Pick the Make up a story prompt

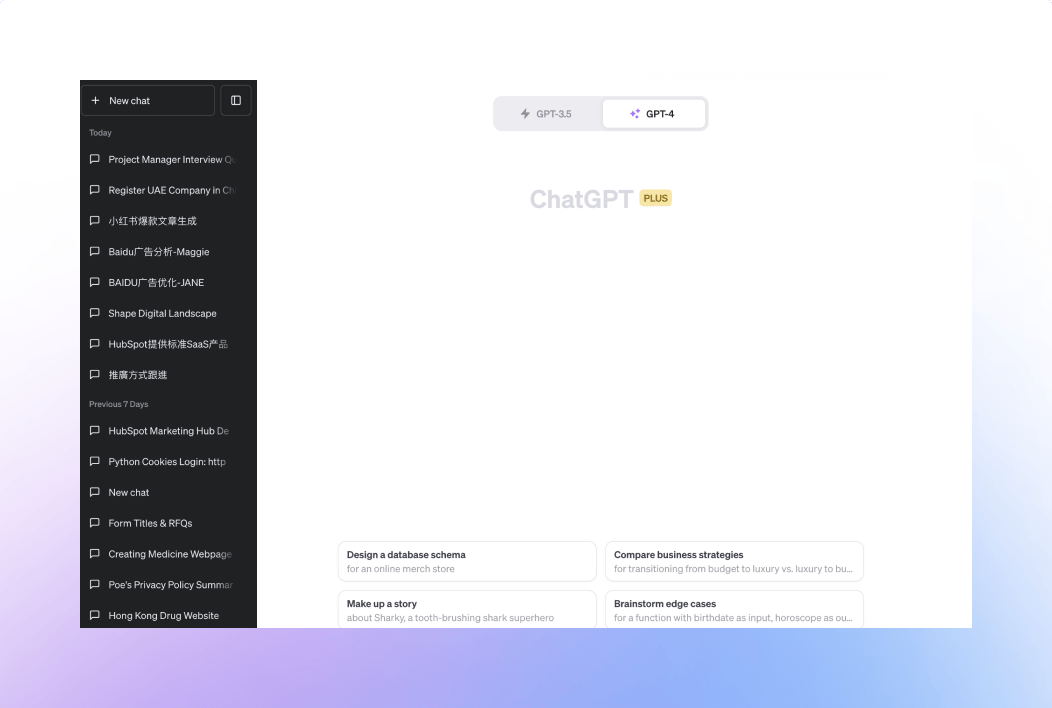(467, 609)
